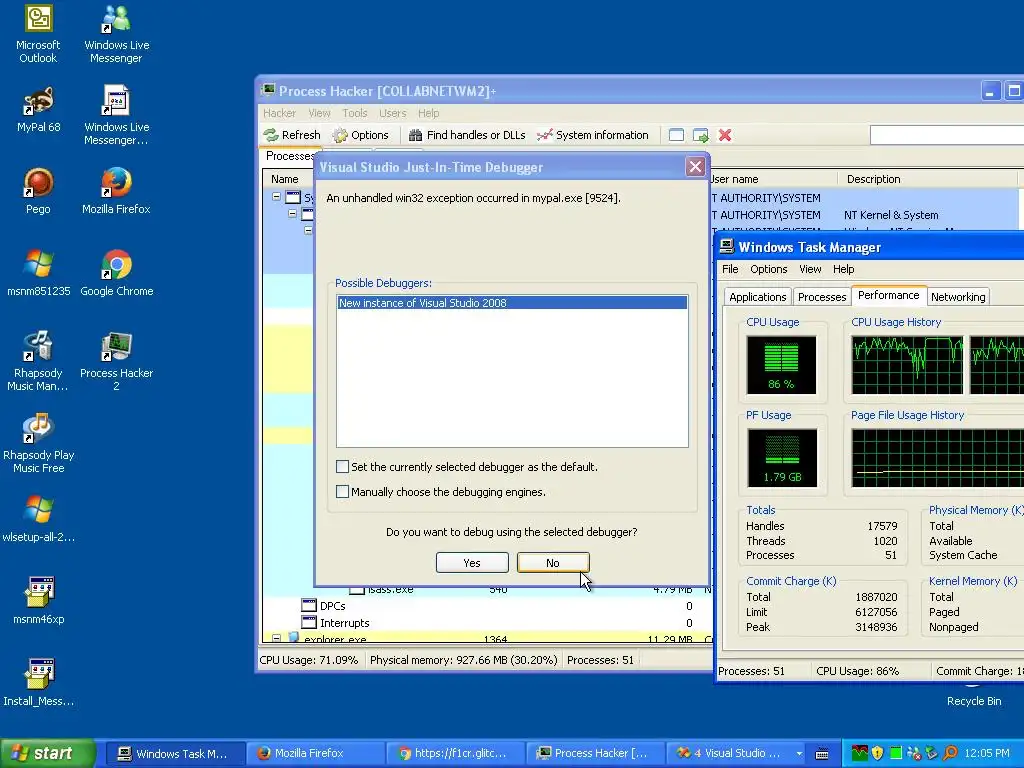Image resolution: width=1024 pixels, height=768 pixels.
Task: Enable 'Manually choose the debugging engines'
Action: point(342,491)
